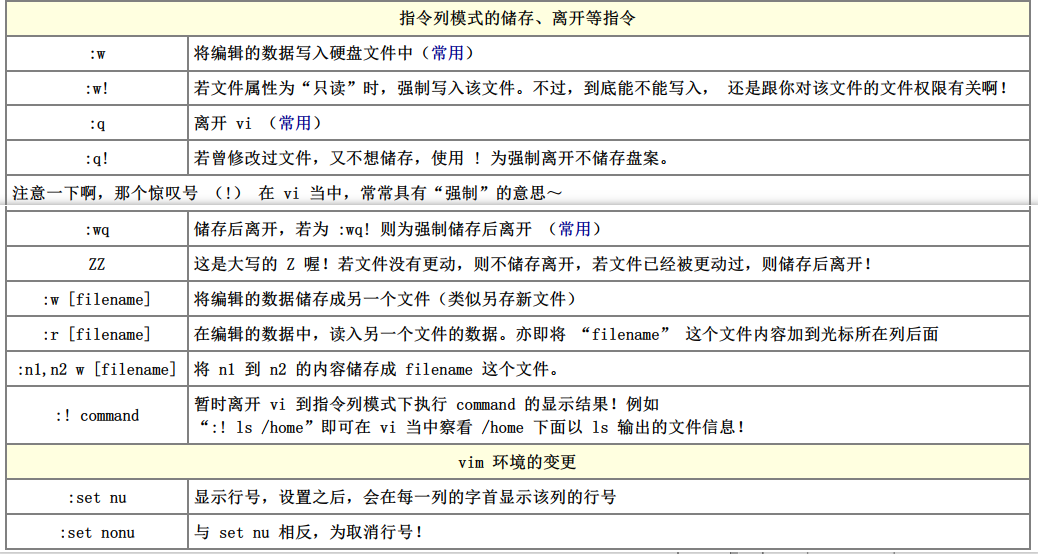1038x554 pixels.
Task: Select the :w [filename] command cell
Action: 97,299
